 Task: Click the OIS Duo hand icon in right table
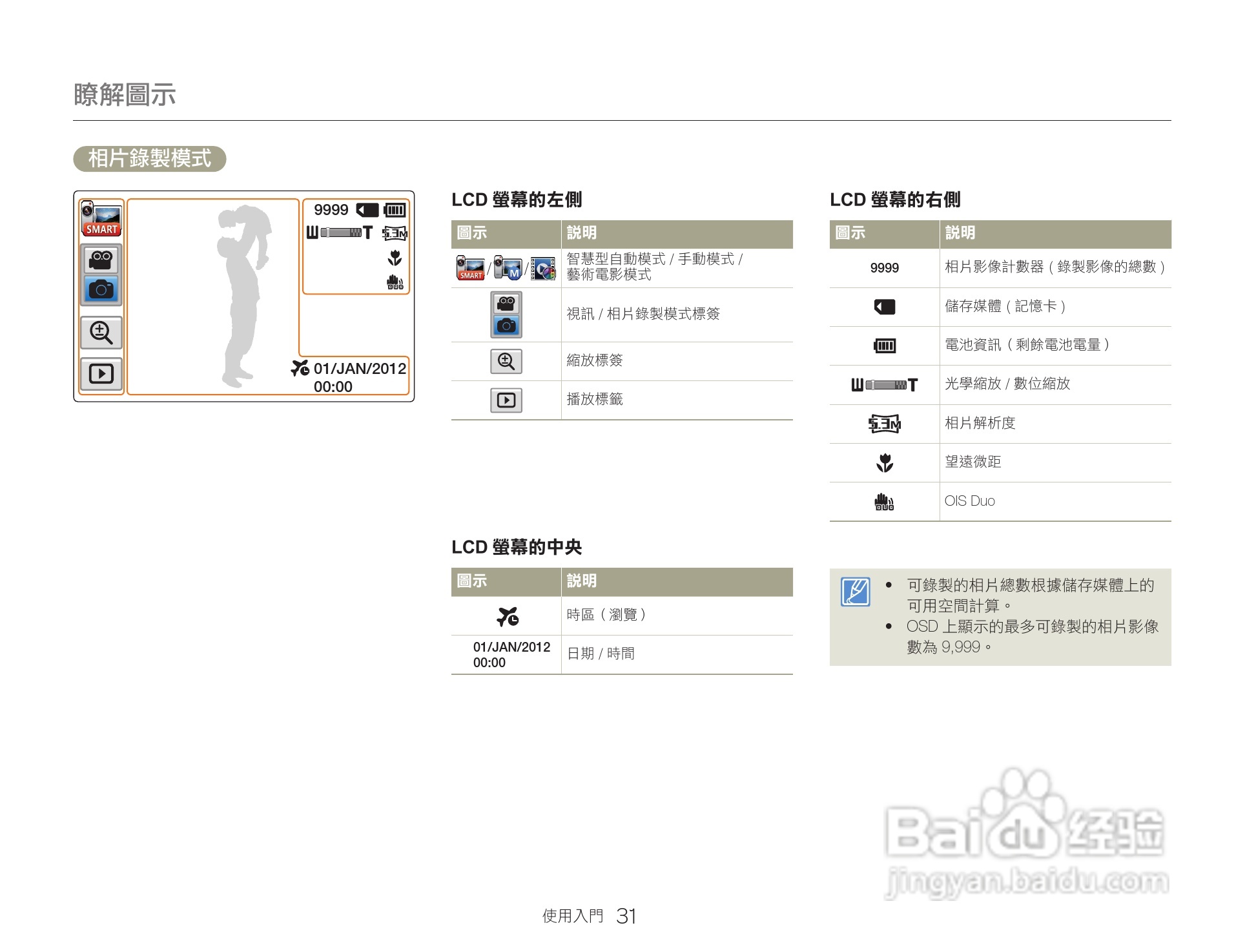click(884, 502)
